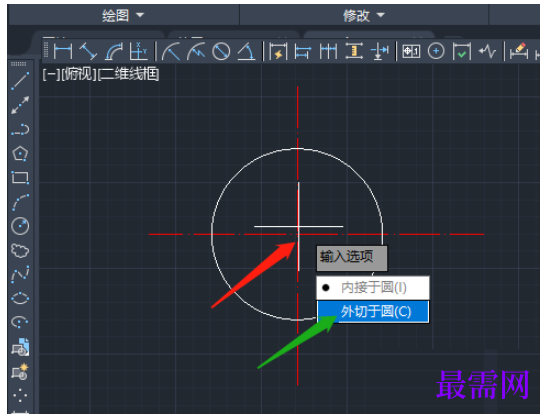Choose 外切于圆(C) option

coord(373,311)
